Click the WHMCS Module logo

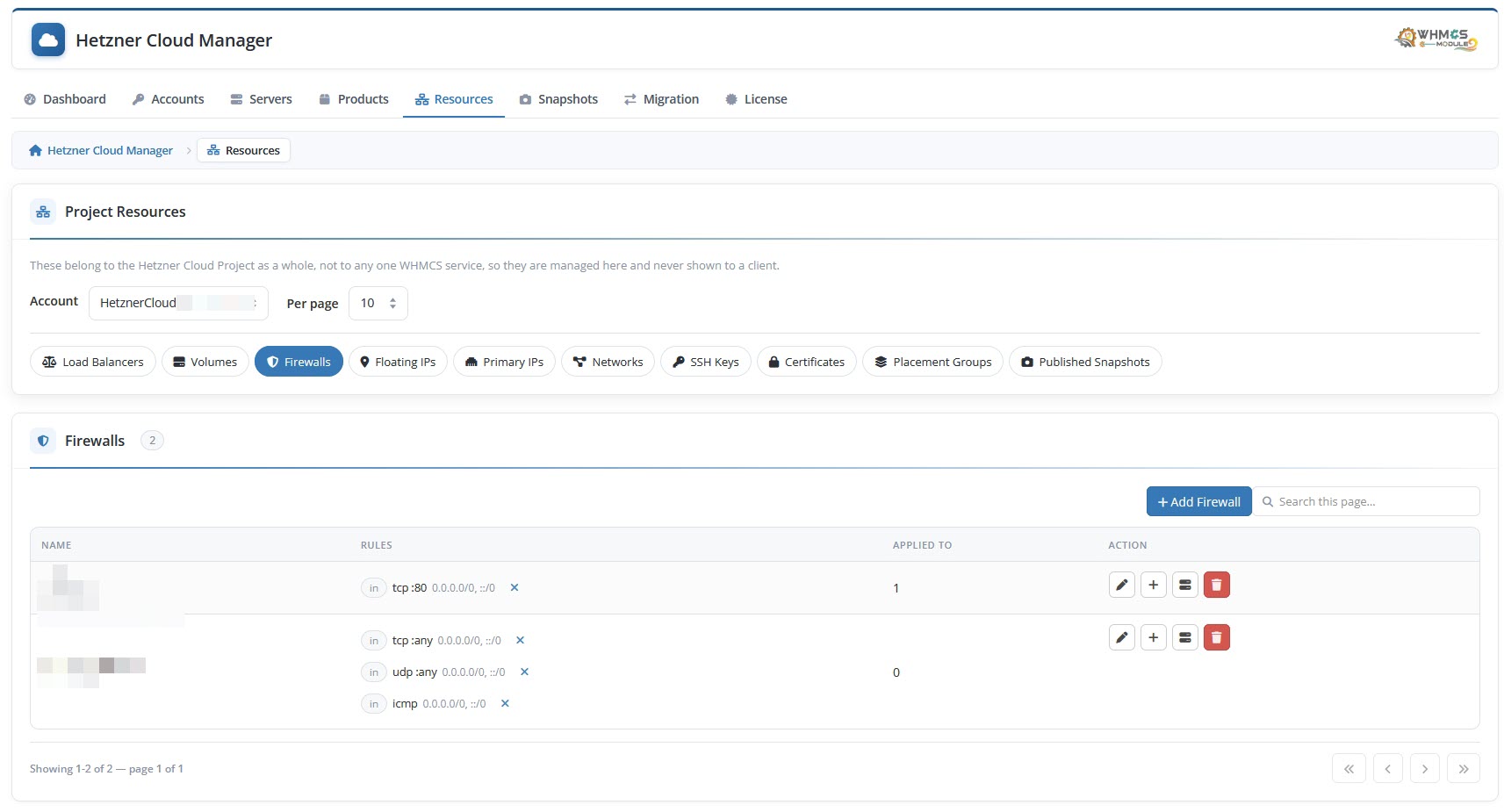(x=1436, y=40)
